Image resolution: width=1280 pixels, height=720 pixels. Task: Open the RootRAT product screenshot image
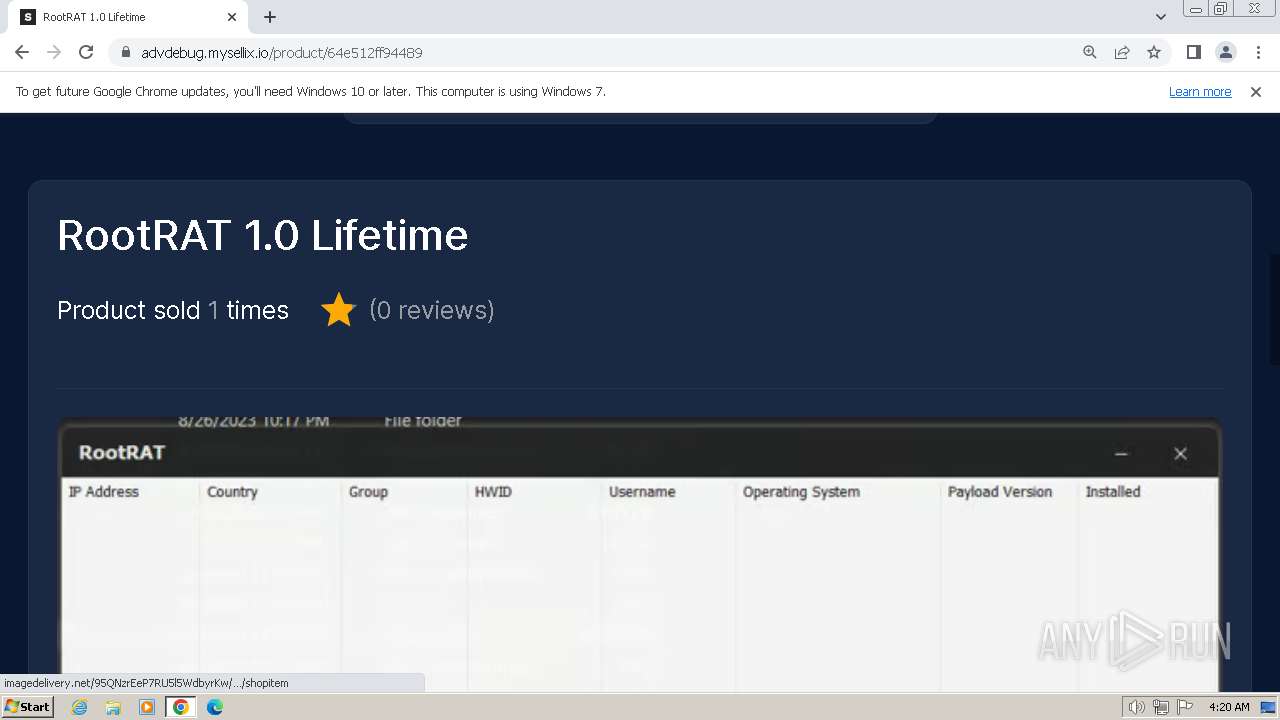tap(640, 554)
